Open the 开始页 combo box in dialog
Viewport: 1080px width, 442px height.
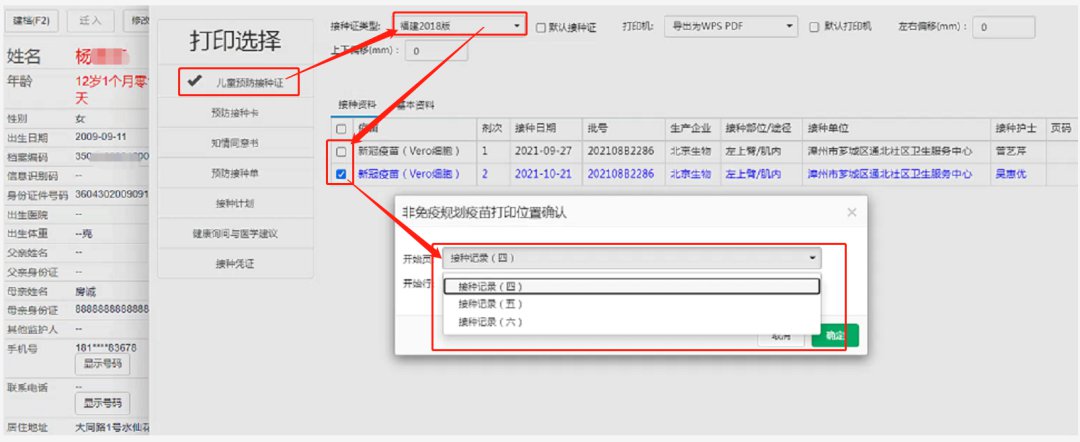632,258
